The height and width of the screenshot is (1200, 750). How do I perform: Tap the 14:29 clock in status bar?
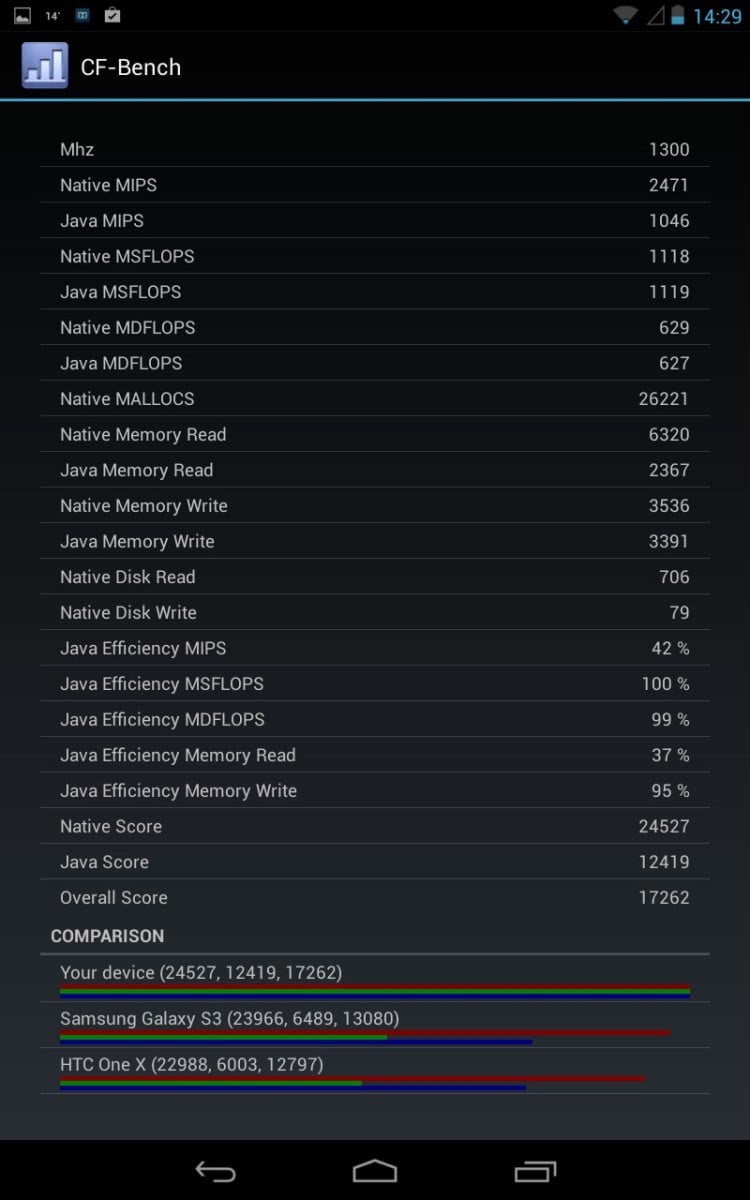(717, 16)
